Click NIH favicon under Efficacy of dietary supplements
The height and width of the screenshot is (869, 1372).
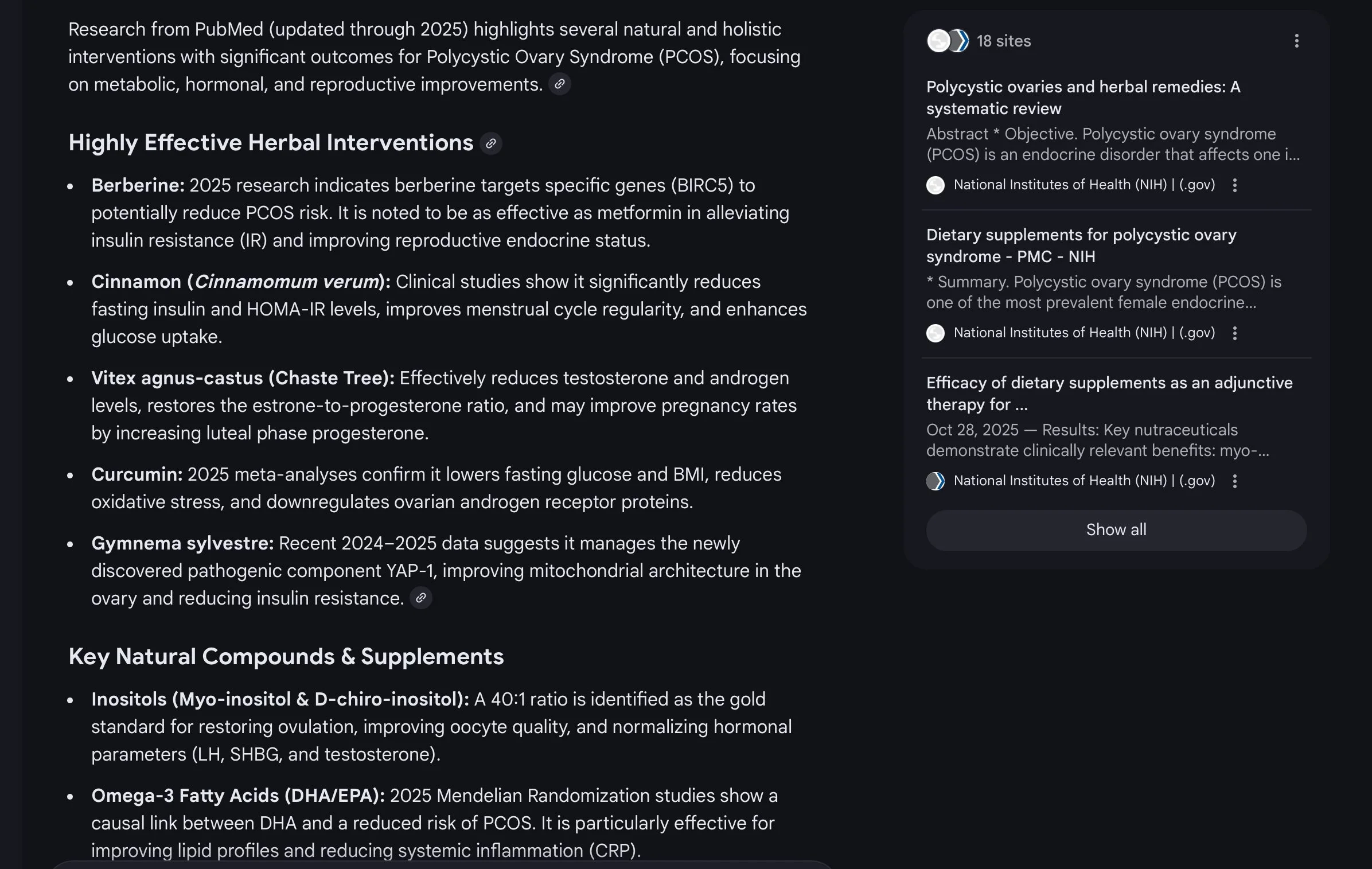click(935, 481)
